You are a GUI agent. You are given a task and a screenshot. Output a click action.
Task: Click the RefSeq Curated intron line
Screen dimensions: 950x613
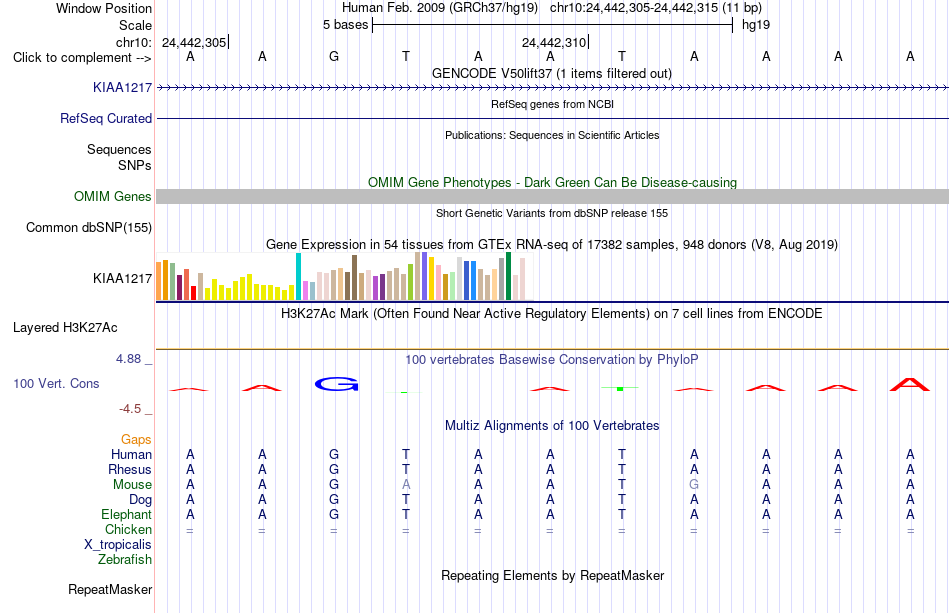click(x=553, y=119)
